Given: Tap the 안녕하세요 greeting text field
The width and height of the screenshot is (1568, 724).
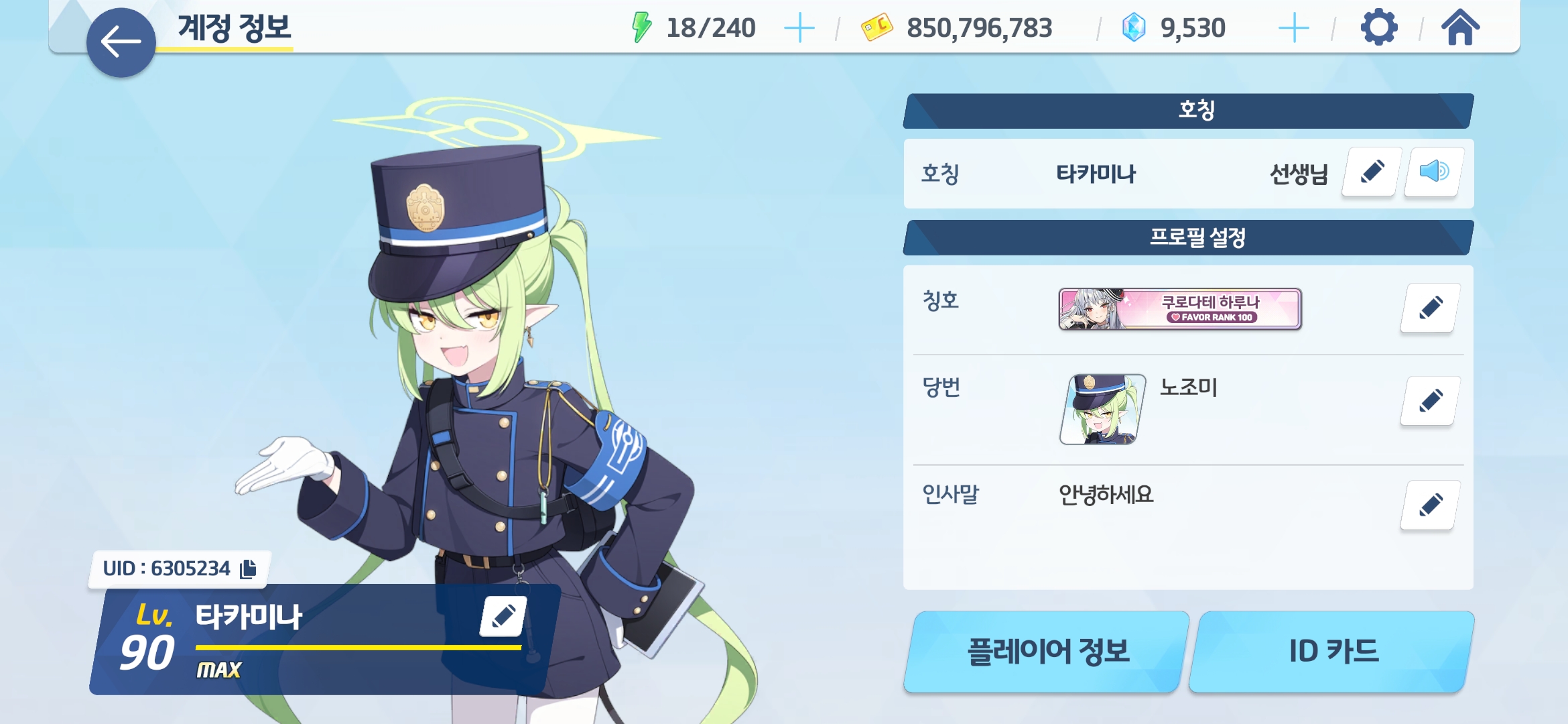Looking at the screenshot, I should point(1106,495).
